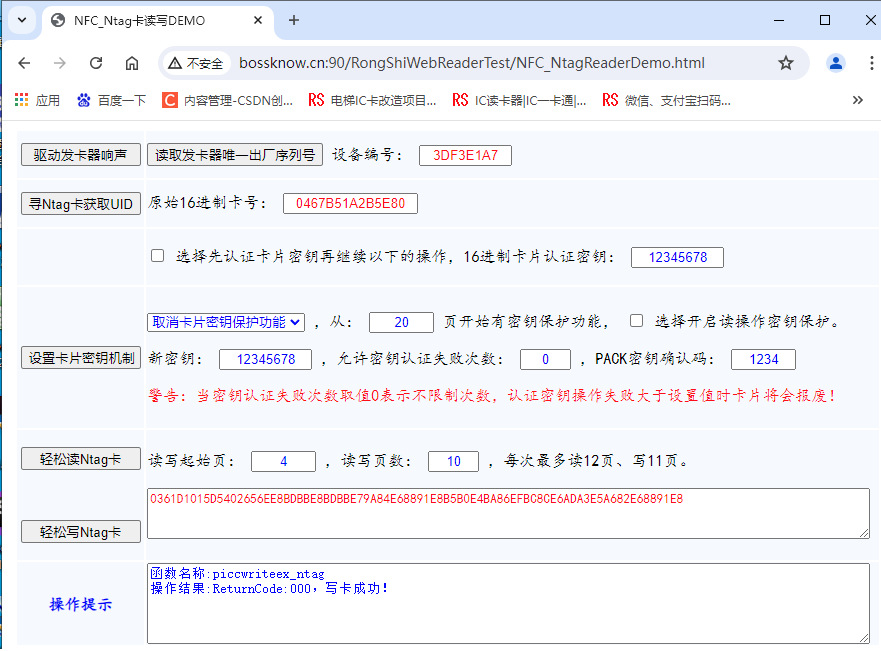The image size is (881, 651).
Task: Click the hex data textarea
Action: point(508,513)
